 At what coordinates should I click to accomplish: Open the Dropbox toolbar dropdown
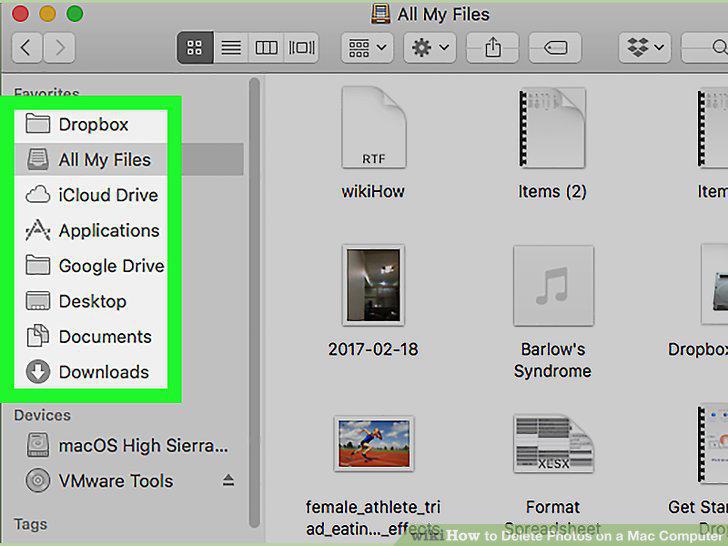pyautogui.click(x=644, y=47)
